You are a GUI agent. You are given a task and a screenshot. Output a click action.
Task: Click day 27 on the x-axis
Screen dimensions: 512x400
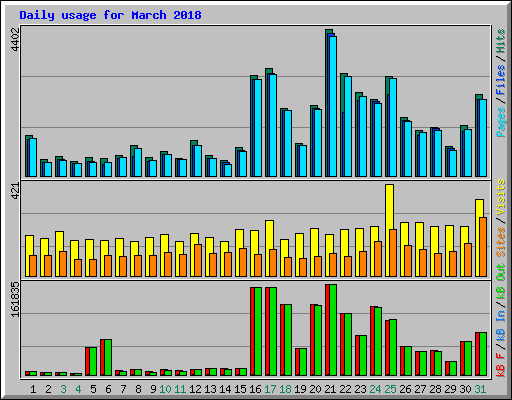(420, 389)
